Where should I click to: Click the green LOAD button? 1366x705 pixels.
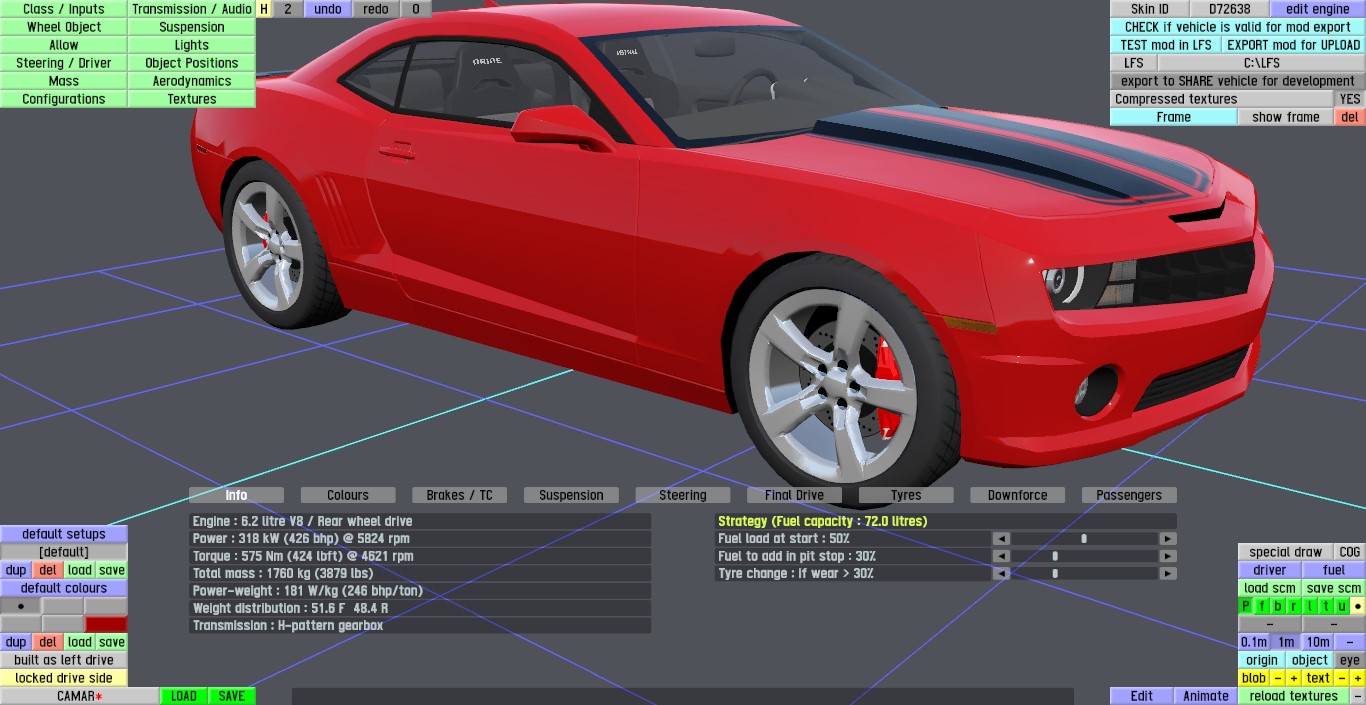pyautogui.click(x=184, y=696)
